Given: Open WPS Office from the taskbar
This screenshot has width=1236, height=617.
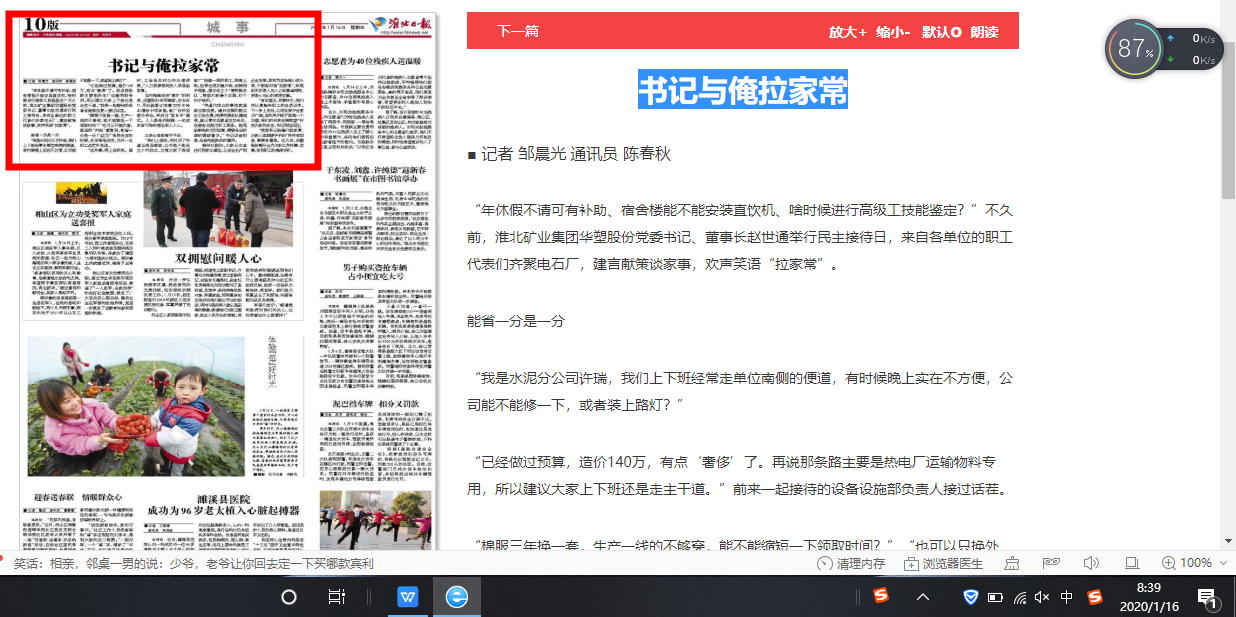Looking at the screenshot, I should [x=408, y=597].
